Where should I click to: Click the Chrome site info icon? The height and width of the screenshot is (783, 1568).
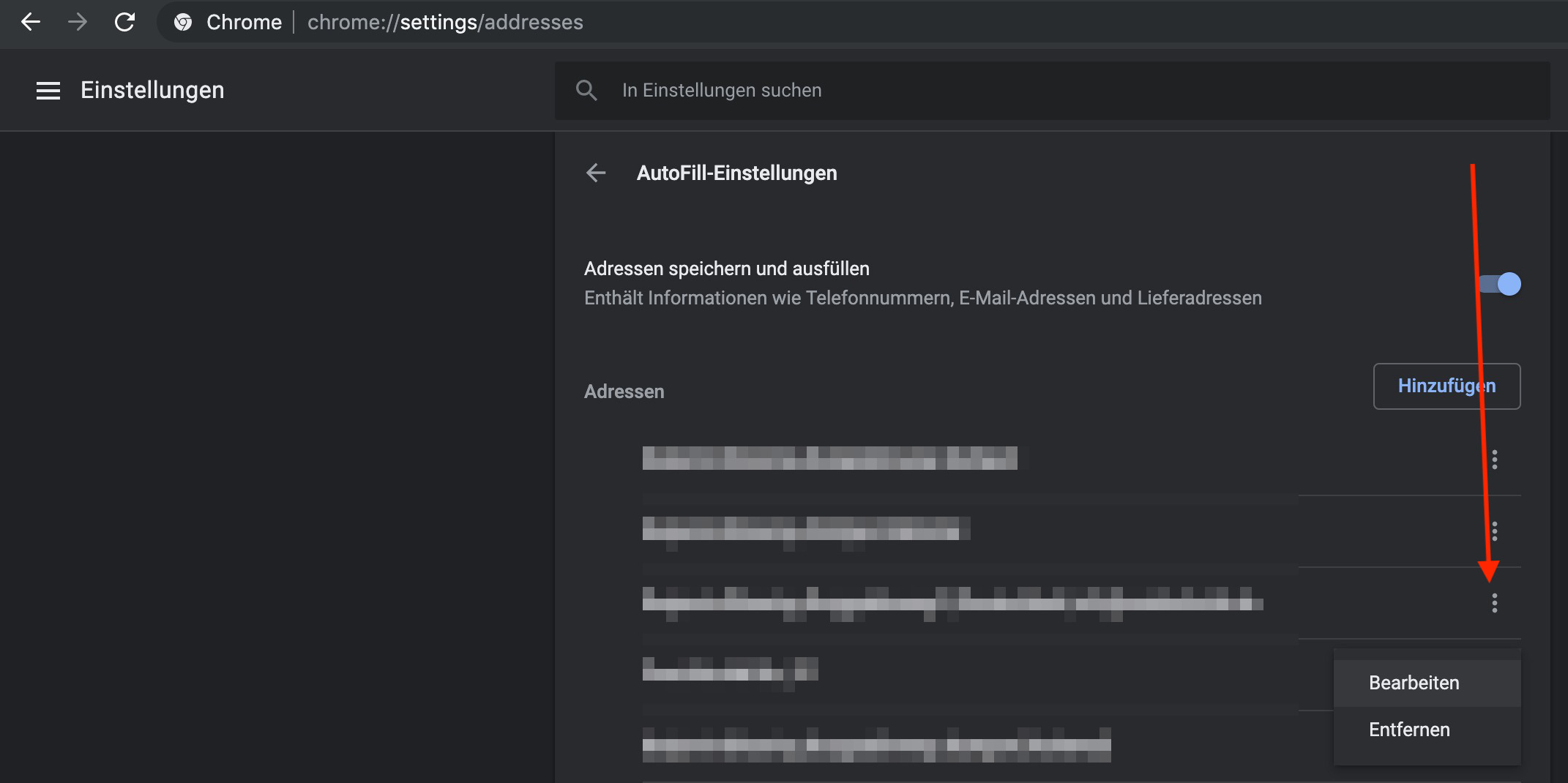pyautogui.click(x=183, y=22)
